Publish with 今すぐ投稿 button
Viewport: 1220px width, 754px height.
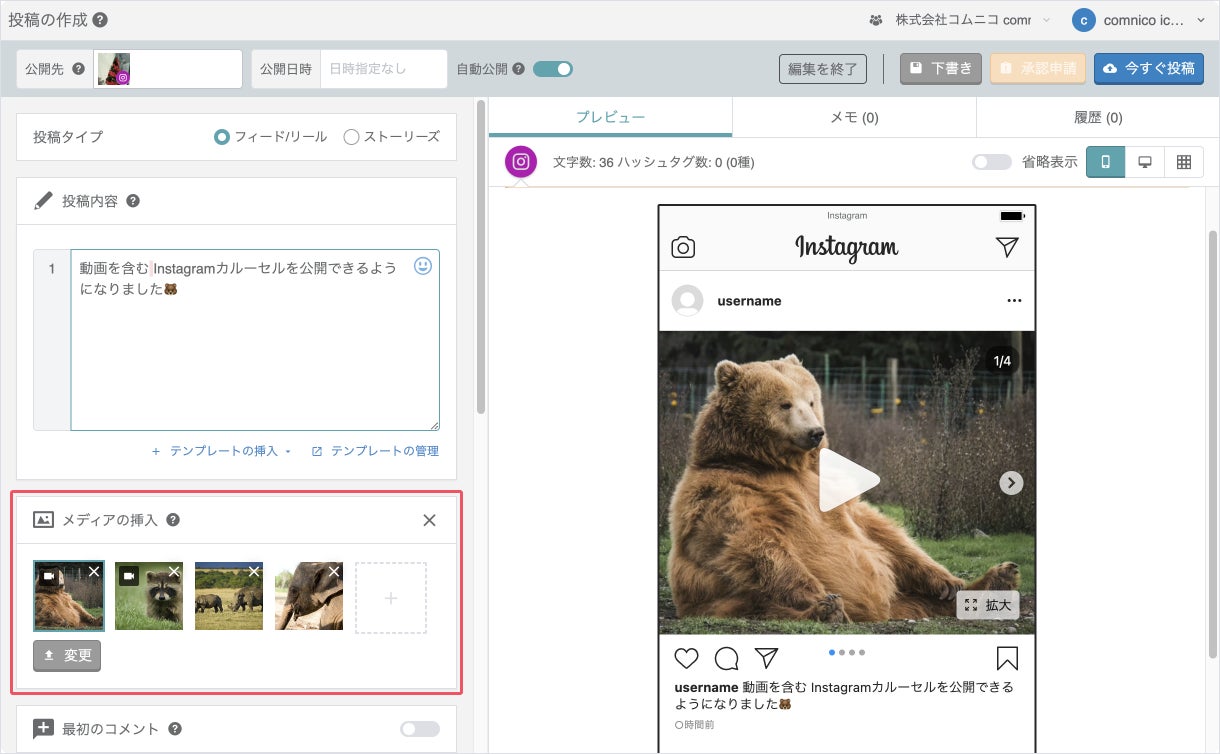(1149, 69)
